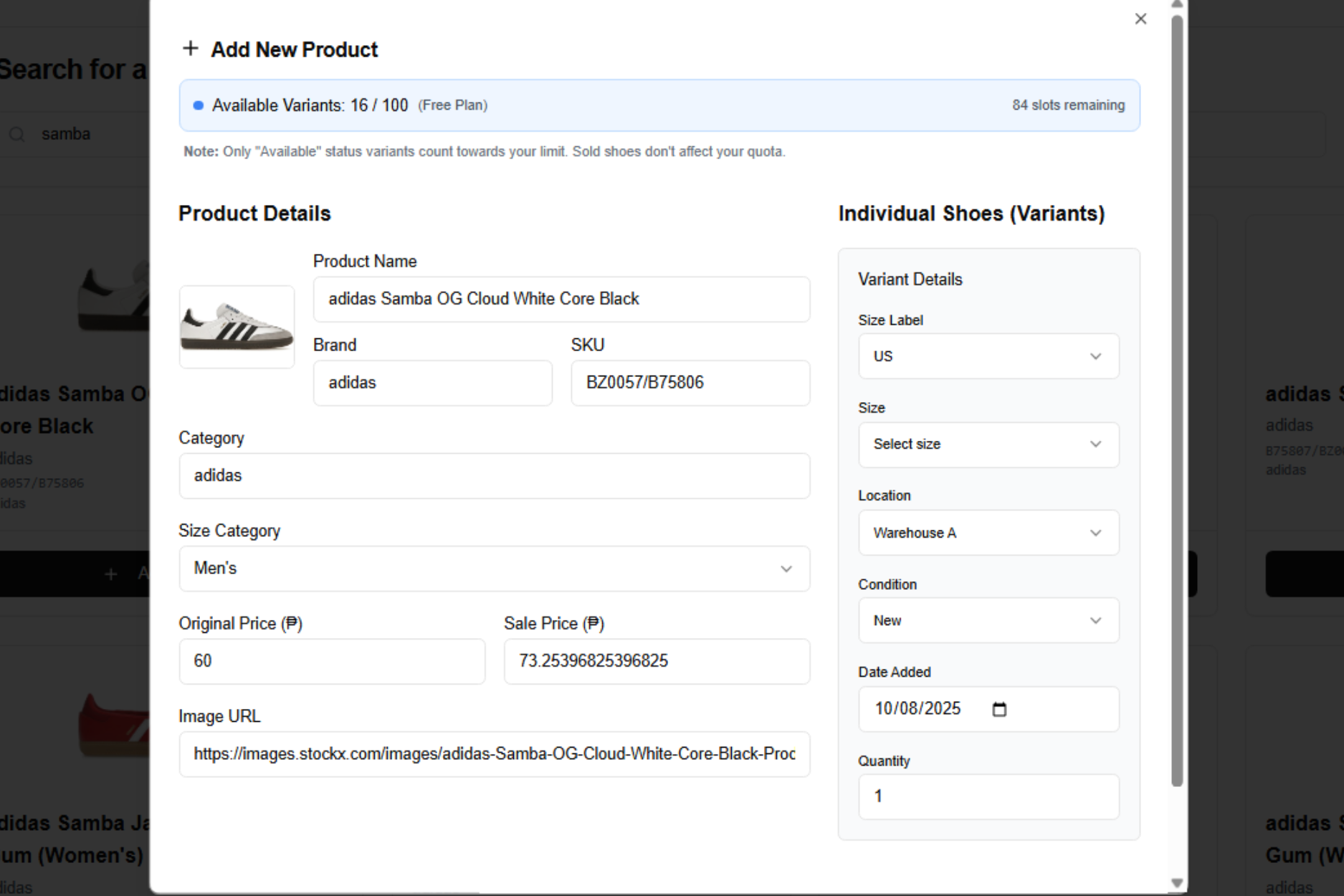Click the blue Available Variants status dot

198,105
